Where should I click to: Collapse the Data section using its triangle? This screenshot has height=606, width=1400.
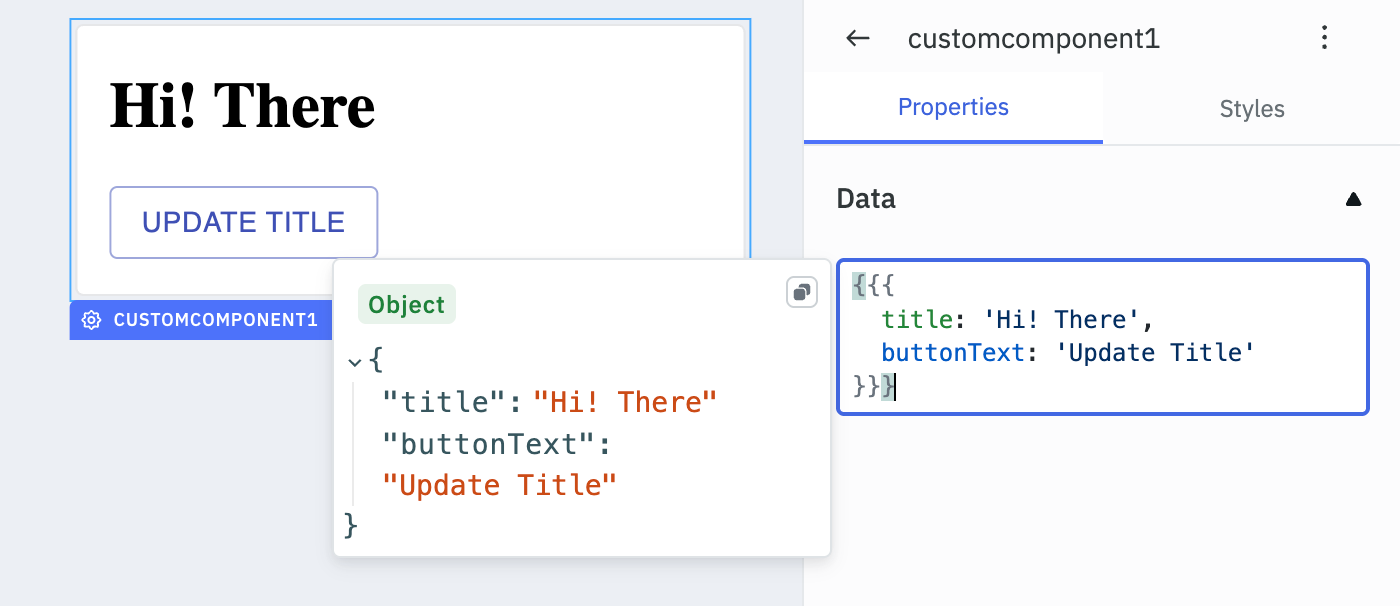1353,199
